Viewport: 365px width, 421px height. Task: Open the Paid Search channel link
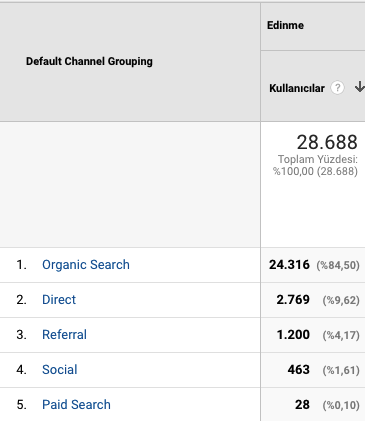coord(76,405)
